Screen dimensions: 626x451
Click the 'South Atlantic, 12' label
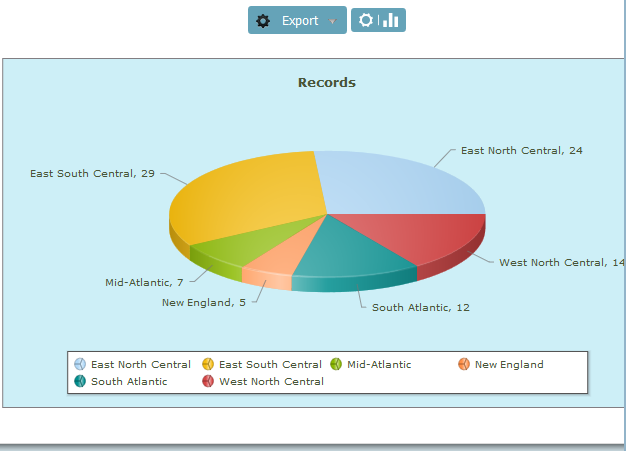coord(421,307)
